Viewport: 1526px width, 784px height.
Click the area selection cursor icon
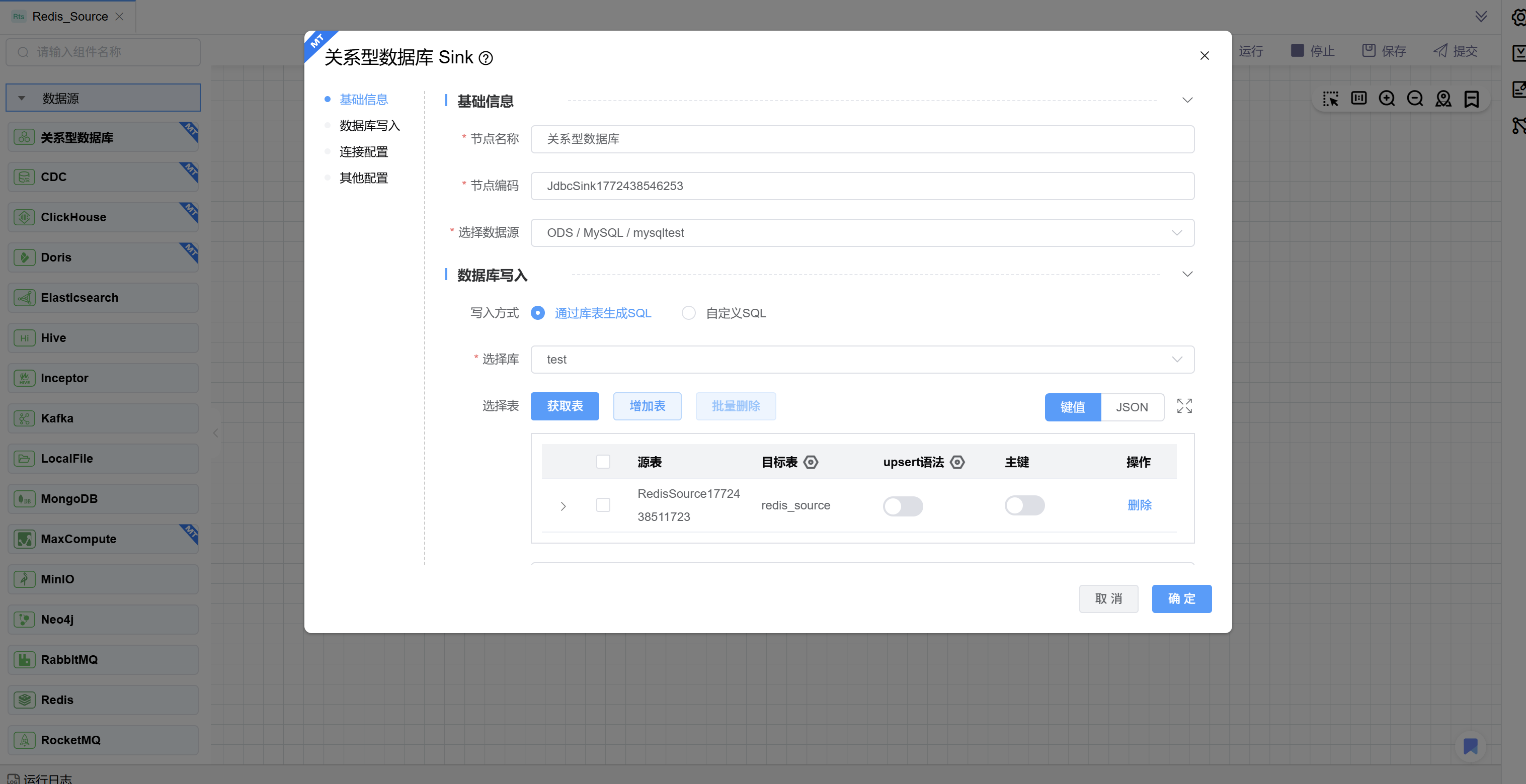(x=1330, y=98)
